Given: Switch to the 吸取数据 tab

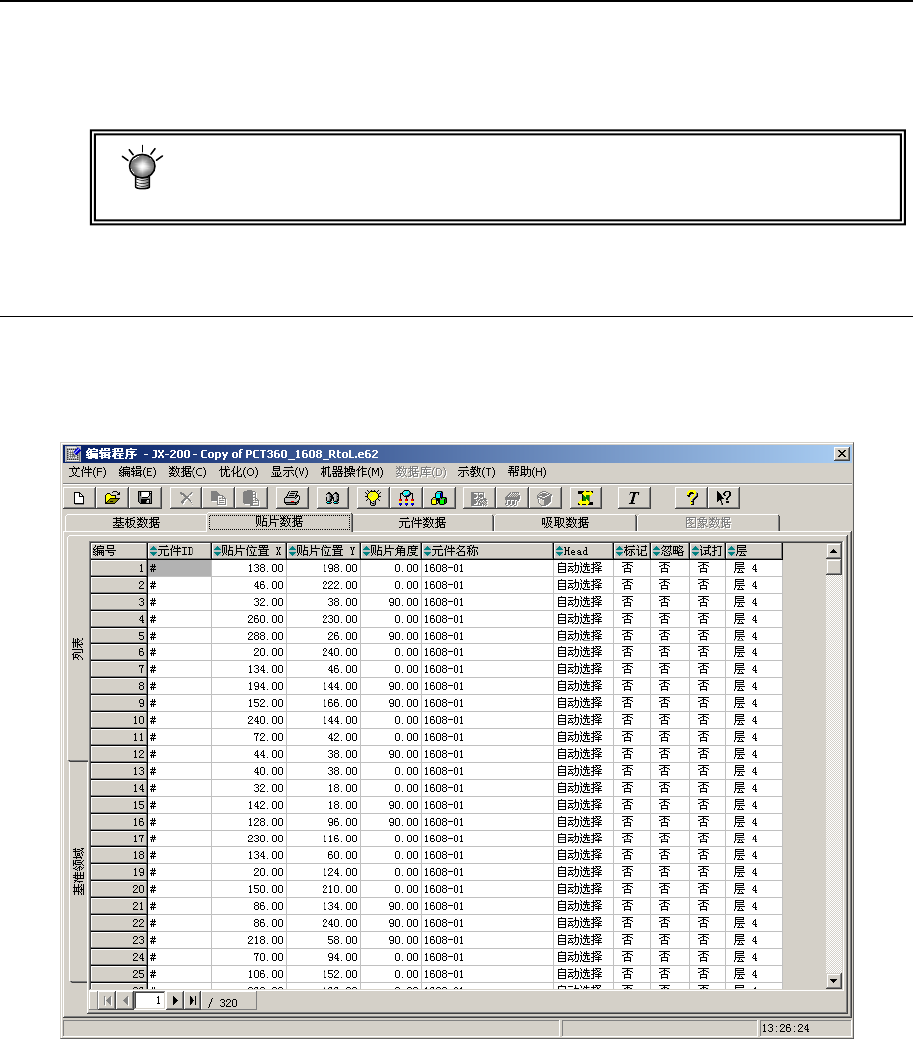Looking at the screenshot, I should (x=565, y=523).
